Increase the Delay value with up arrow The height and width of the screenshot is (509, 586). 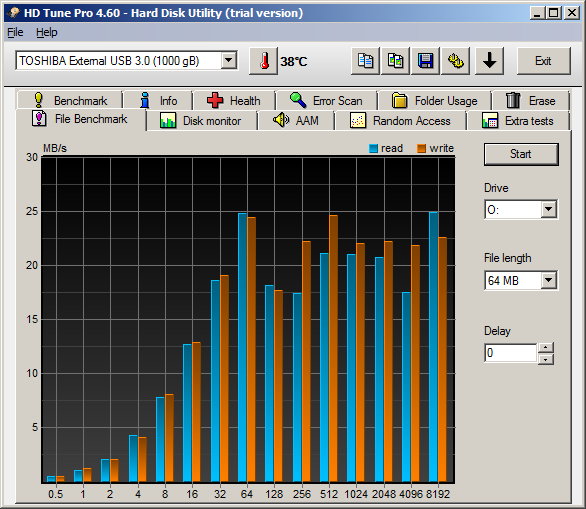(546, 348)
